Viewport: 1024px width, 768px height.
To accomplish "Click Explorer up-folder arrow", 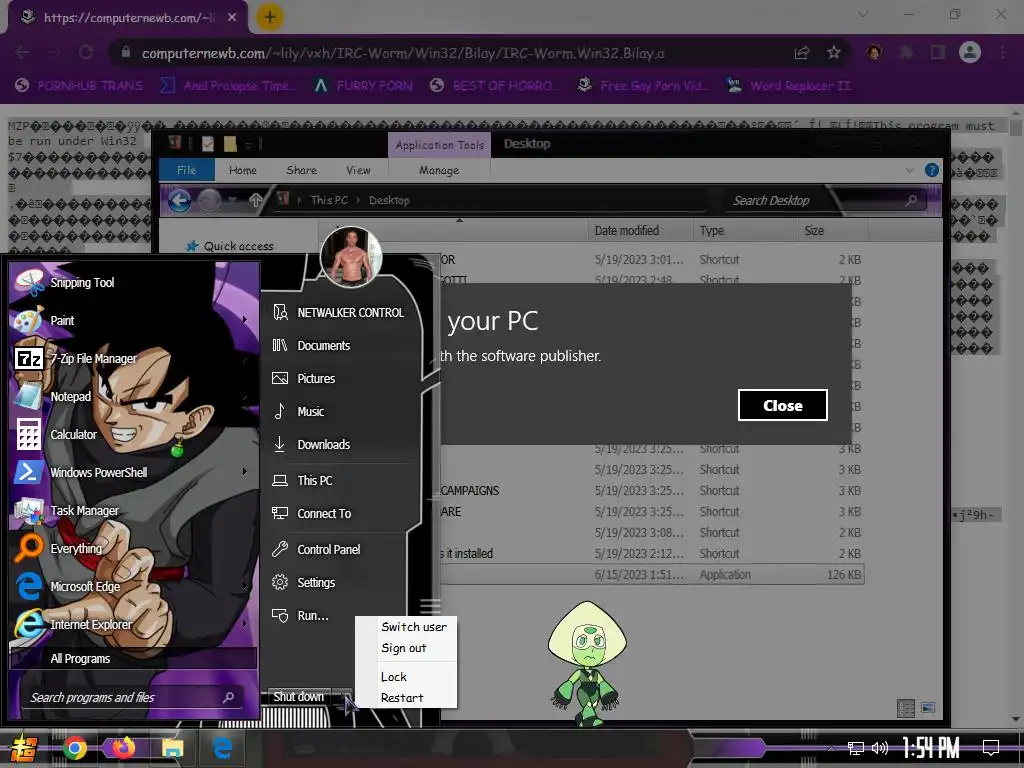I will tap(255, 200).
